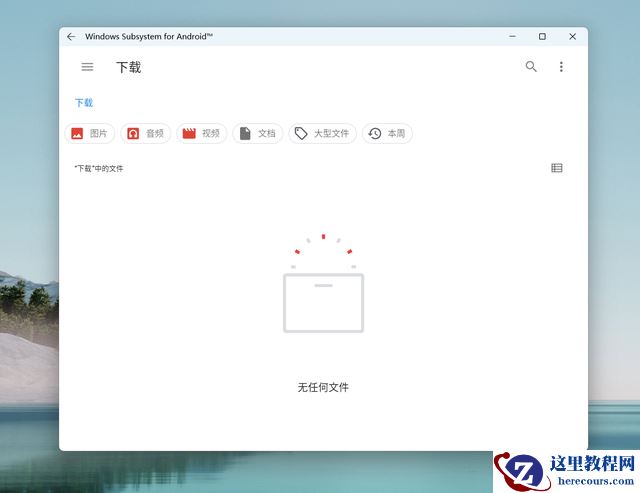Filter by 本周 this week chip
This screenshot has width=640, height=493.
click(x=387, y=133)
